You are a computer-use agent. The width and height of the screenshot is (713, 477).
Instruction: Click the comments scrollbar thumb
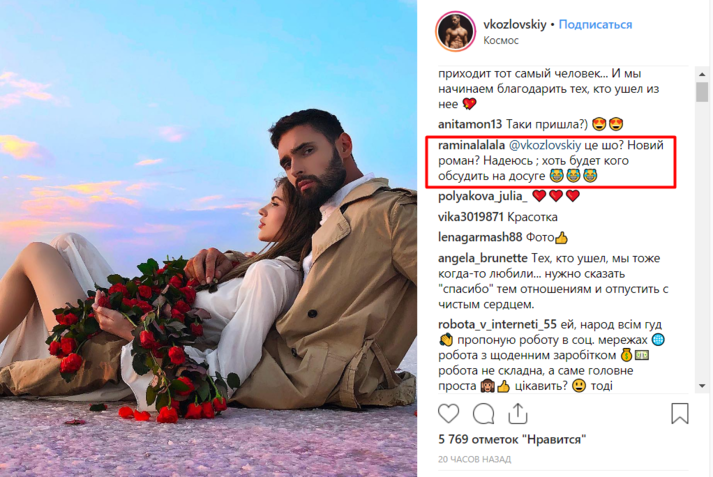[x=702, y=92]
